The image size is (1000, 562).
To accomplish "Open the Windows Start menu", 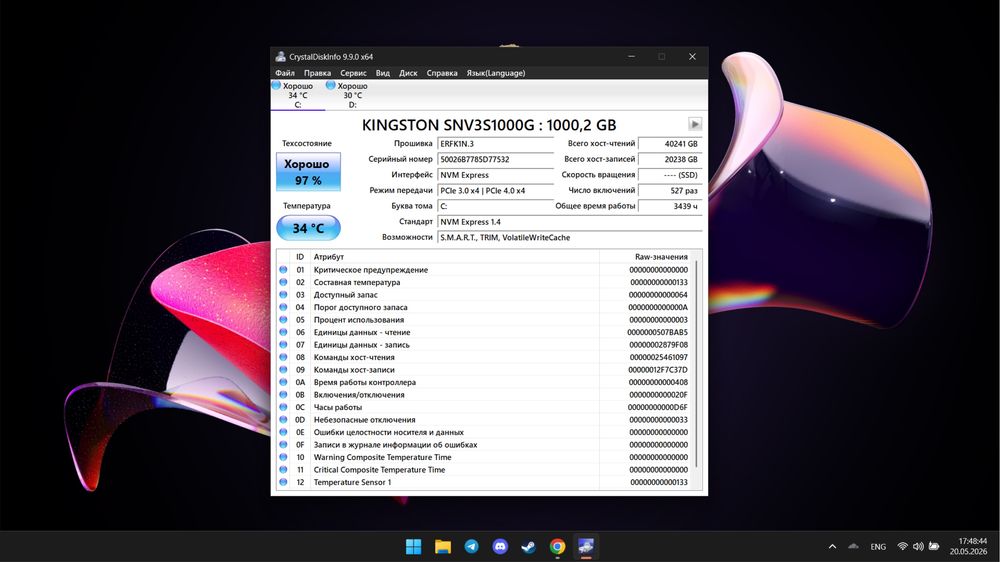I will point(413,547).
